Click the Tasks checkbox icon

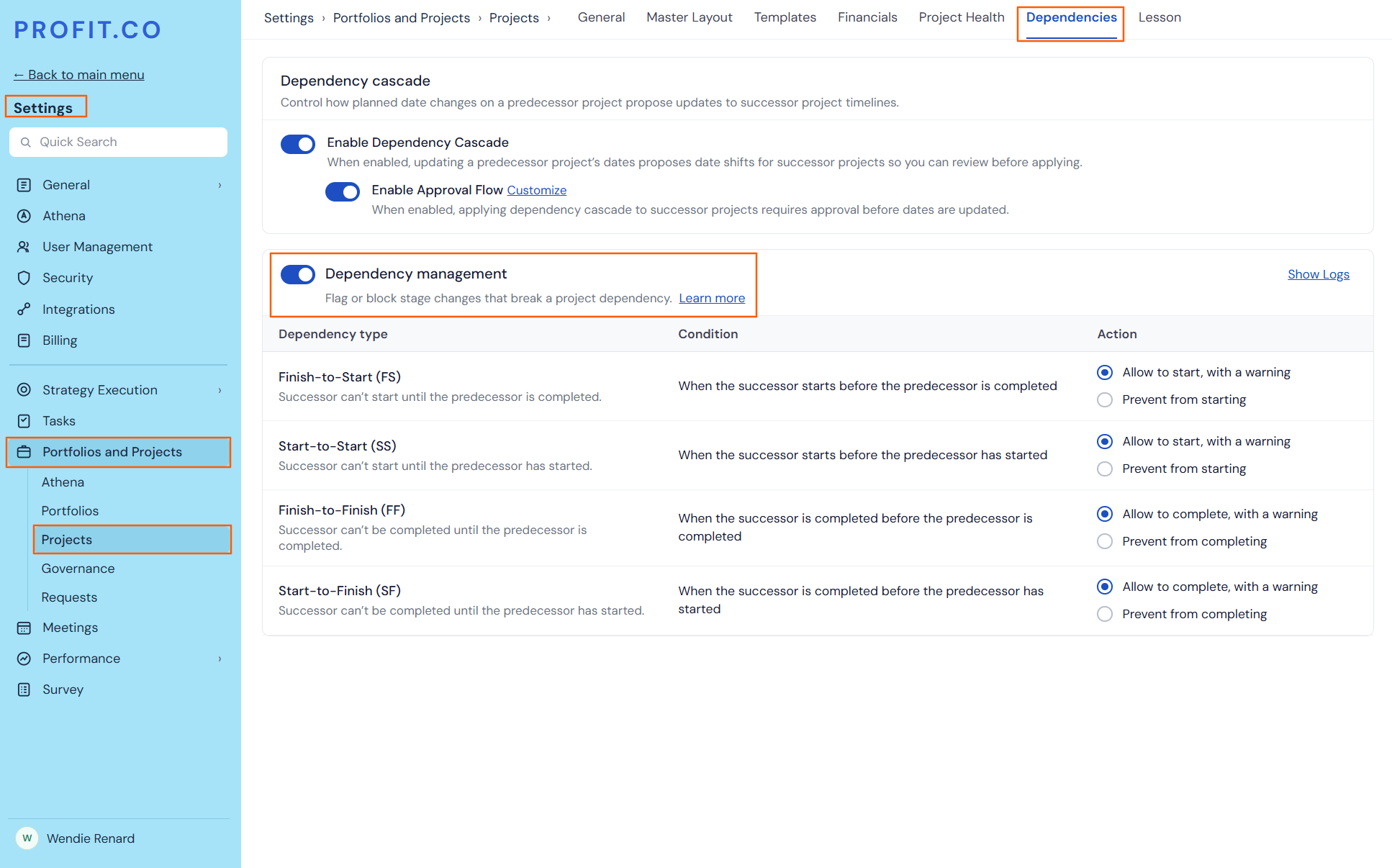(24, 421)
